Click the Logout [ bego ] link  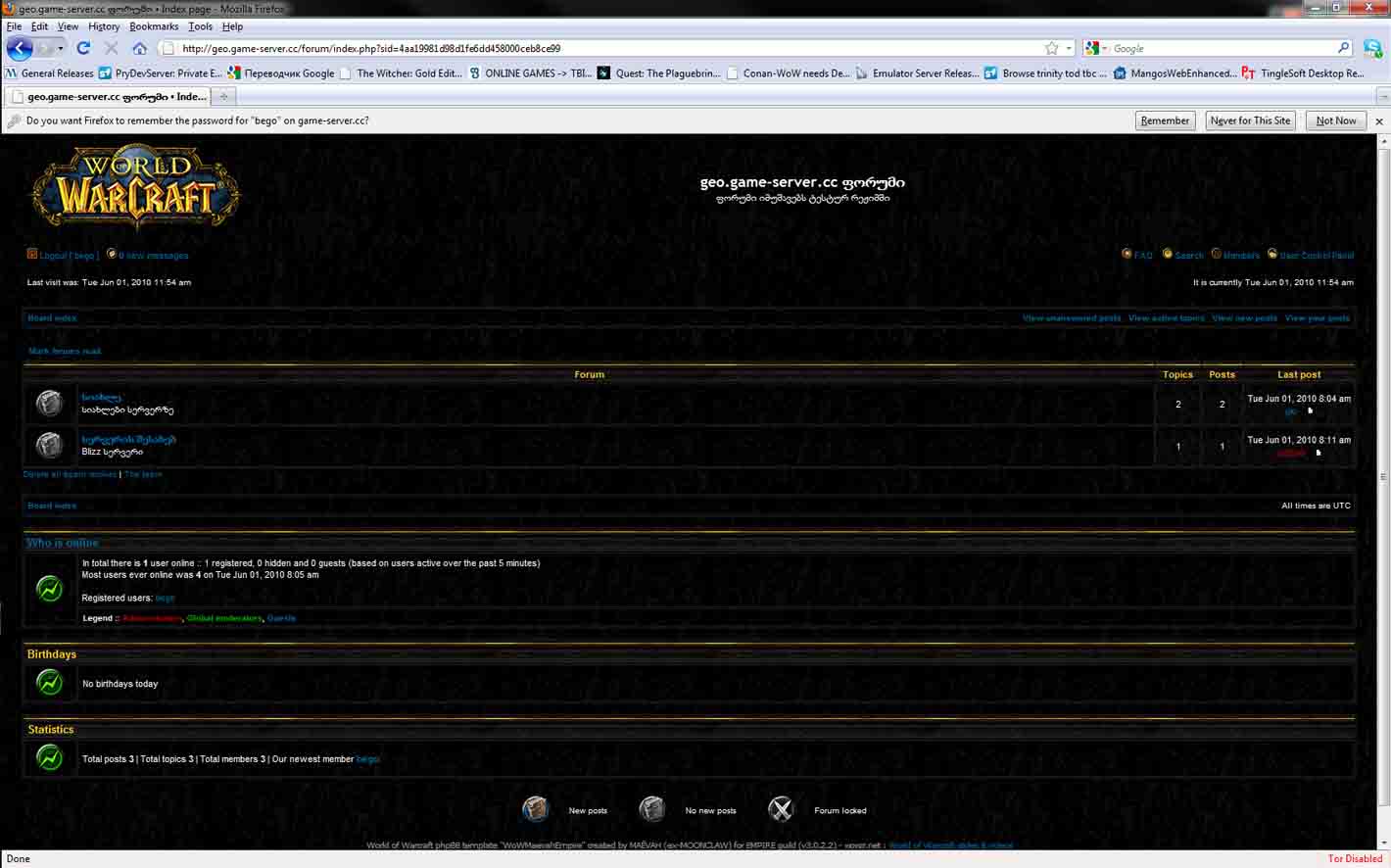[68, 256]
